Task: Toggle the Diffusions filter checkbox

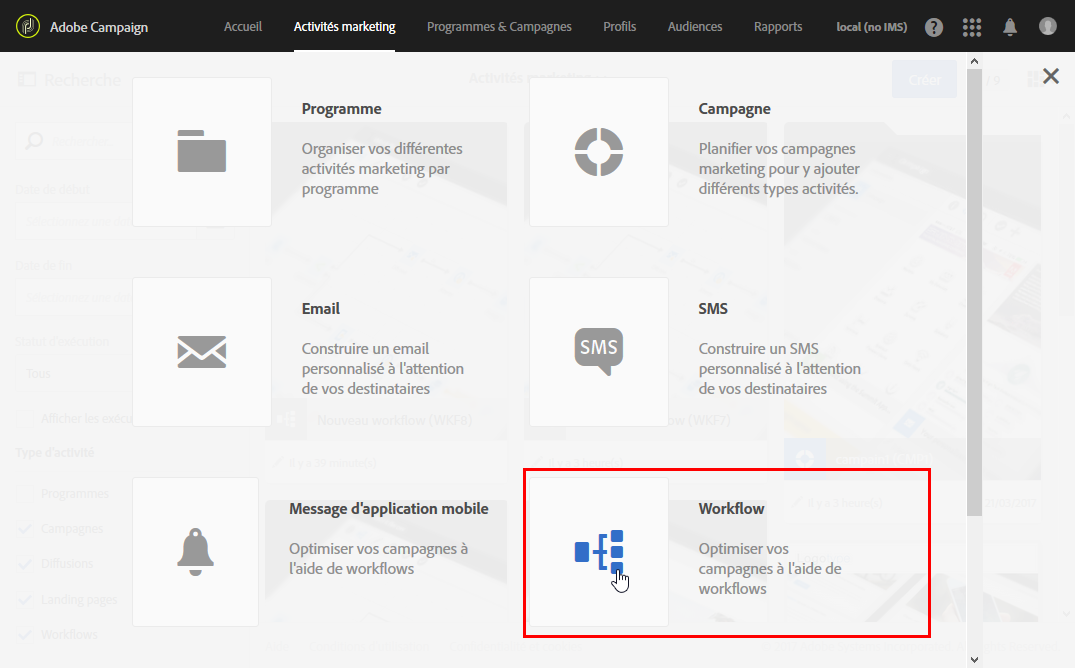Action: (x=25, y=563)
